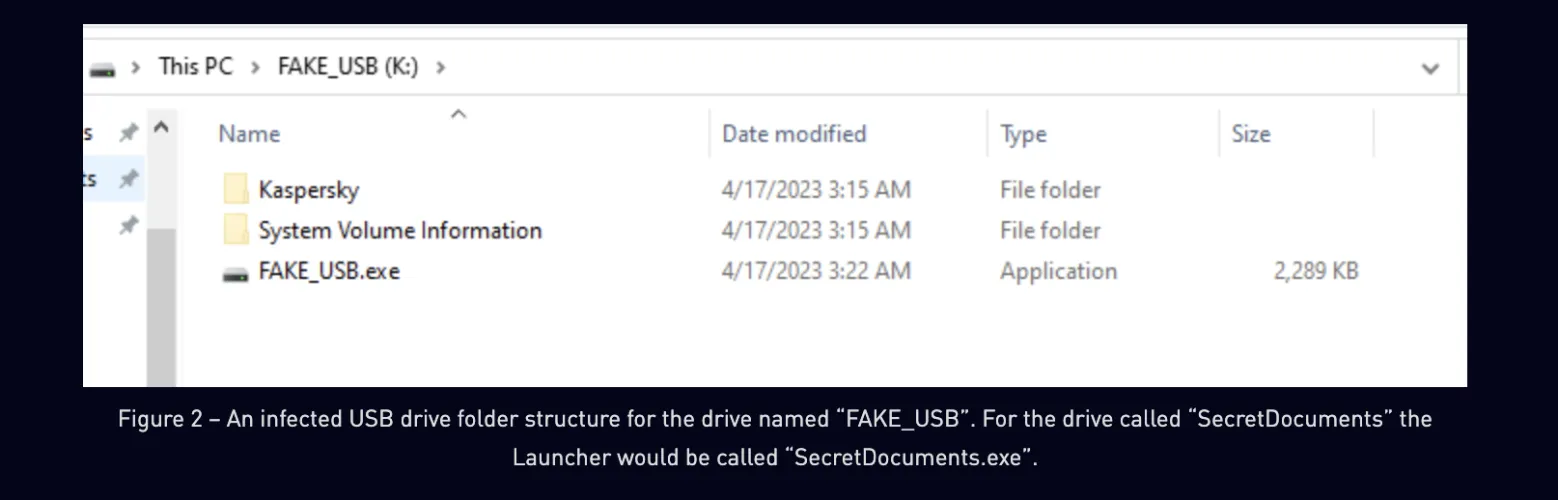Click the drive icon in the address bar

102,69
